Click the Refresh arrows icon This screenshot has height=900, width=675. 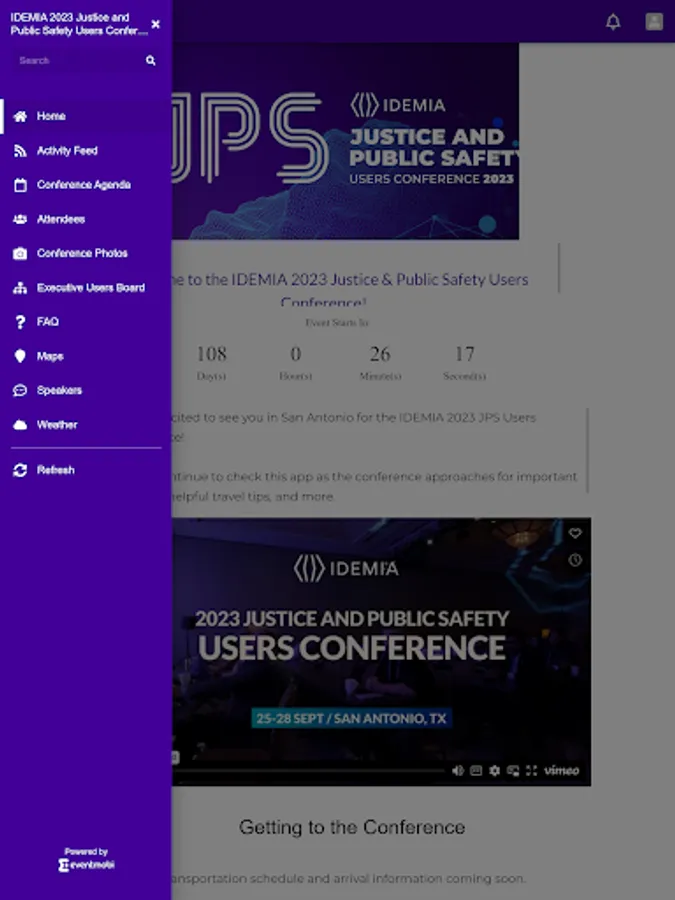[x=20, y=470]
